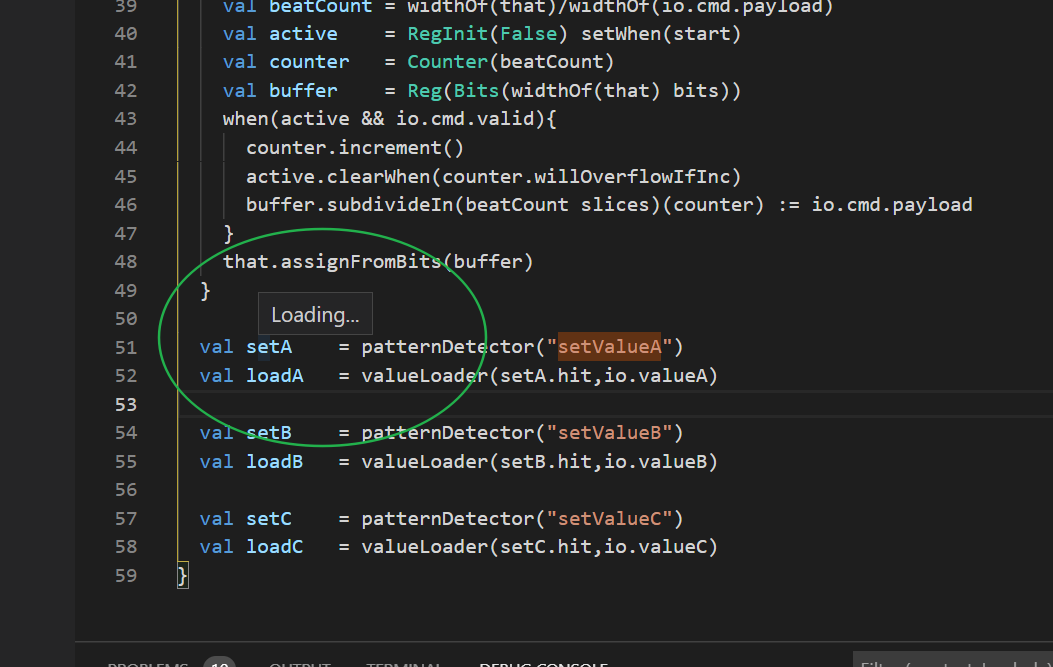Click the problems count badge showing 10
The height and width of the screenshot is (667, 1053).
pos(219,663)
